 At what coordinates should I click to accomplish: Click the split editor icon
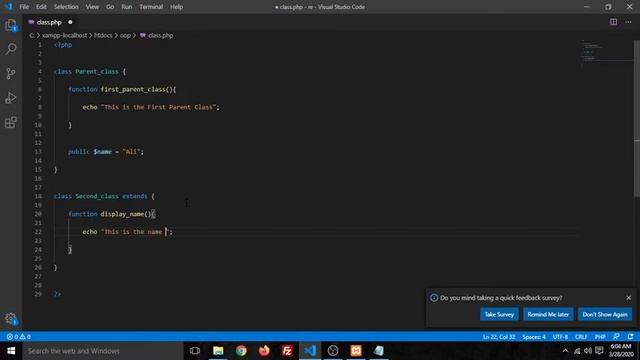point(613,22)
